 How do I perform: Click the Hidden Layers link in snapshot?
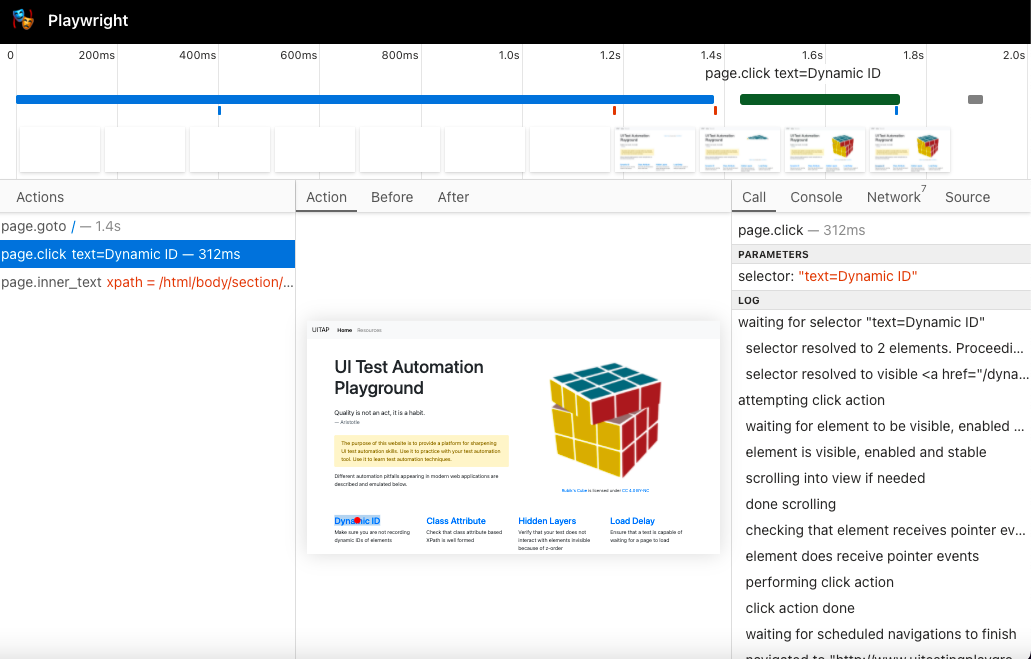(x=547, y=521)
